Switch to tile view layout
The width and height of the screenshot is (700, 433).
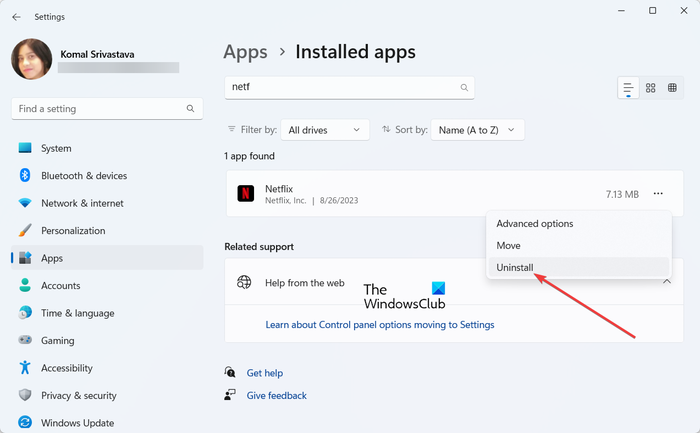click(673, 88)
